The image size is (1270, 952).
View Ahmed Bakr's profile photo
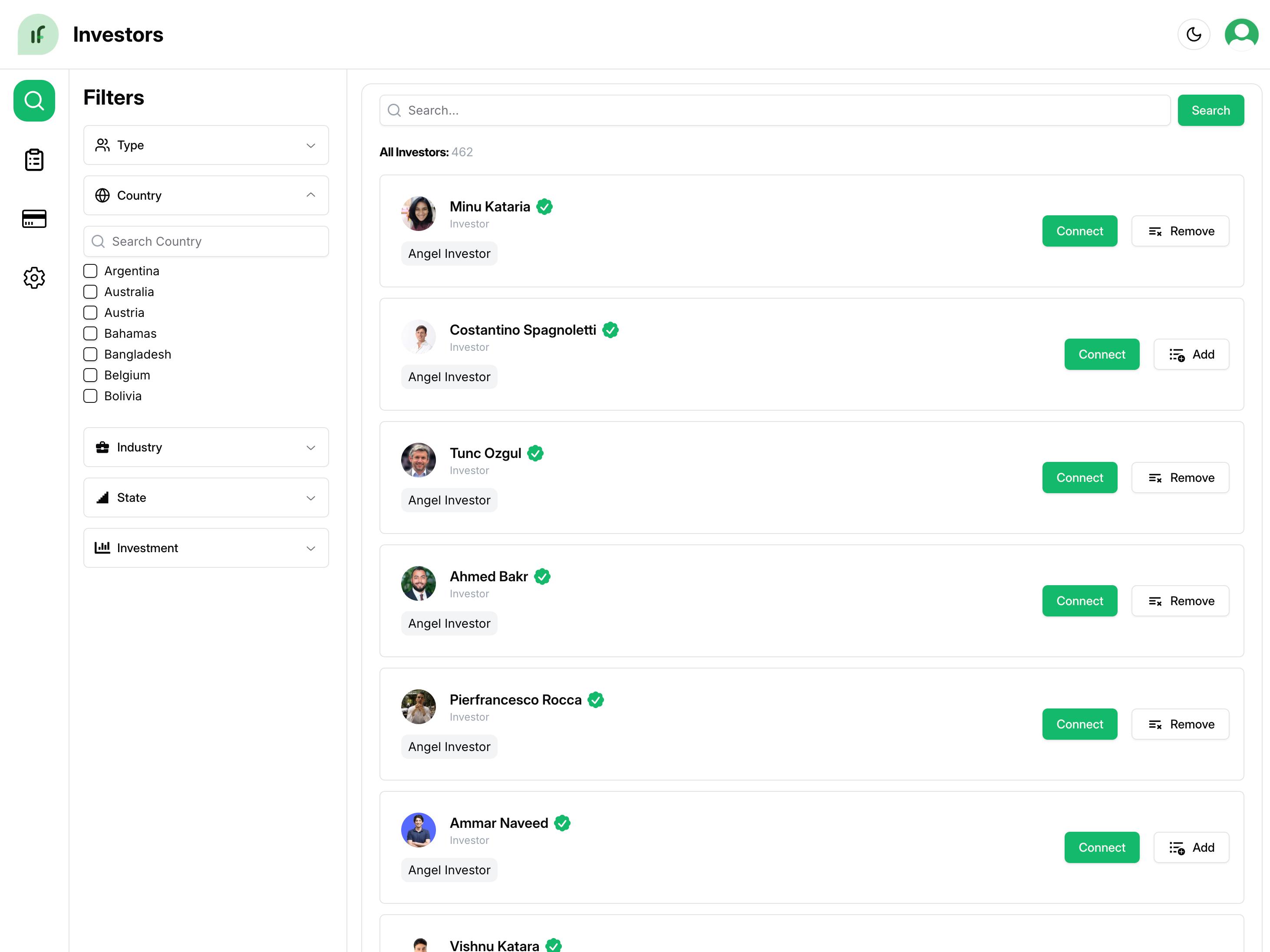[418, 583]
